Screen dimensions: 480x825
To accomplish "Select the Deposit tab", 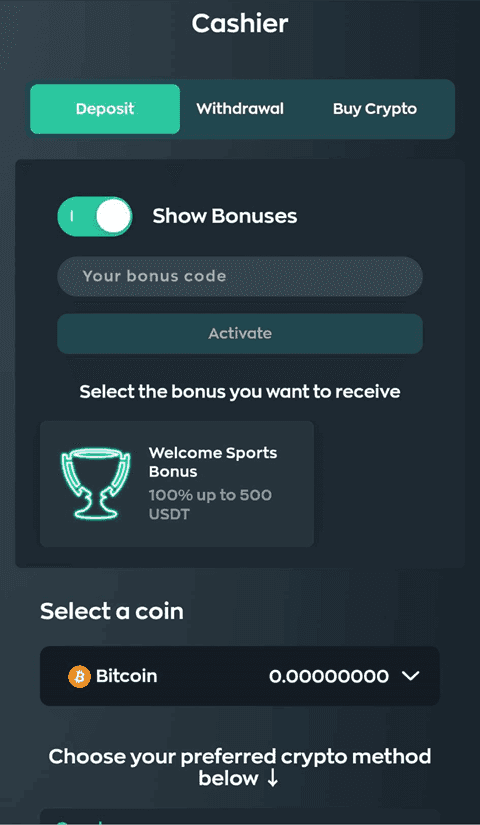I will click(x=105, y=109).
